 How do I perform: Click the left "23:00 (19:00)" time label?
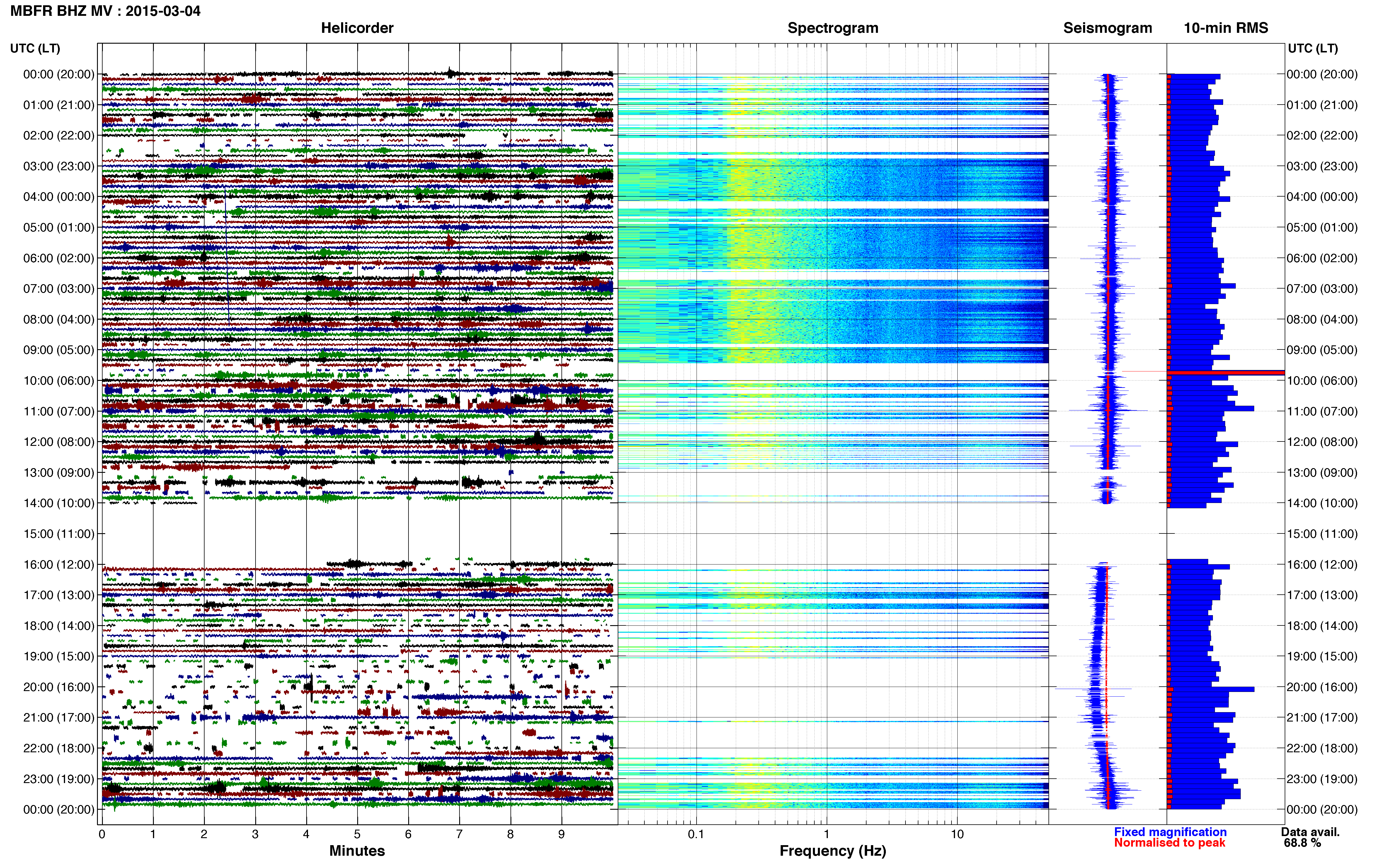[59, 779]
